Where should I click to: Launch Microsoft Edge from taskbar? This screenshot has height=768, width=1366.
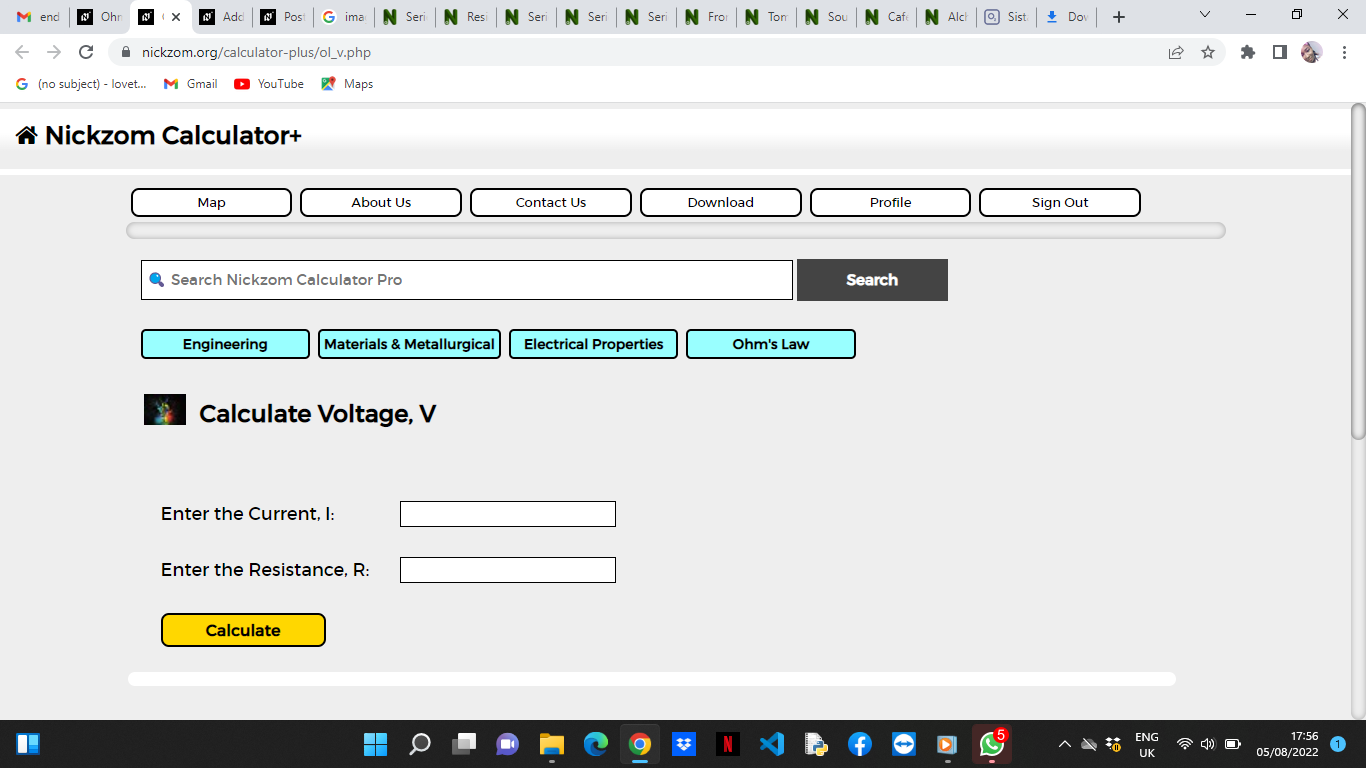(596, 744)
